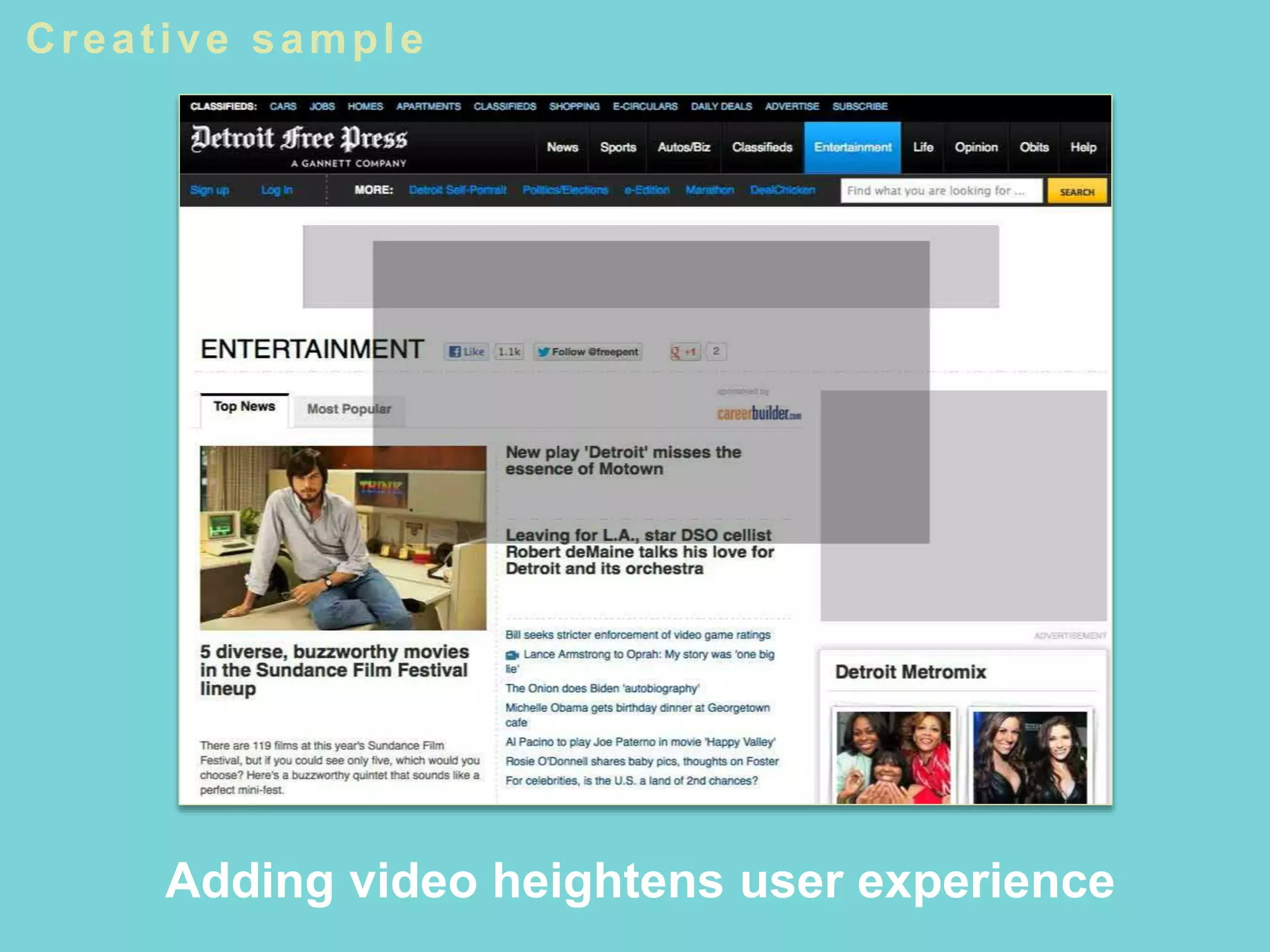The image size is (1270, 952).
Task: Open the Michelle Obama birthday dinner story
Action: click(637, 715)
